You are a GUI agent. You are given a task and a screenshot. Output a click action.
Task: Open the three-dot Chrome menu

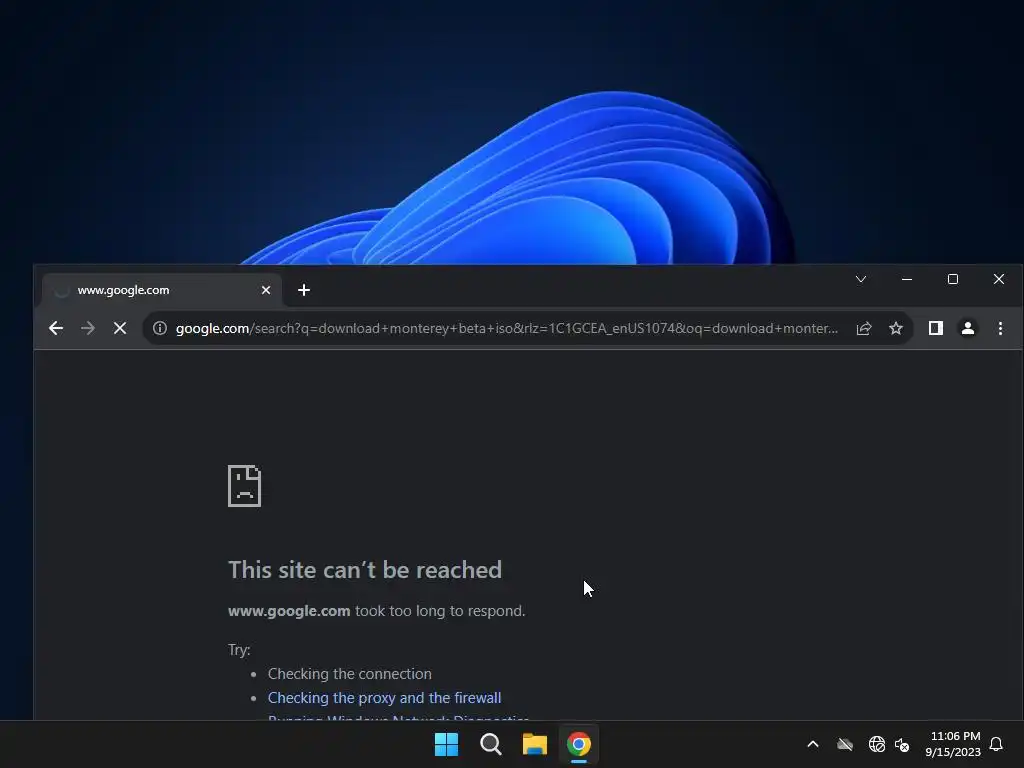coord(1000,328)
